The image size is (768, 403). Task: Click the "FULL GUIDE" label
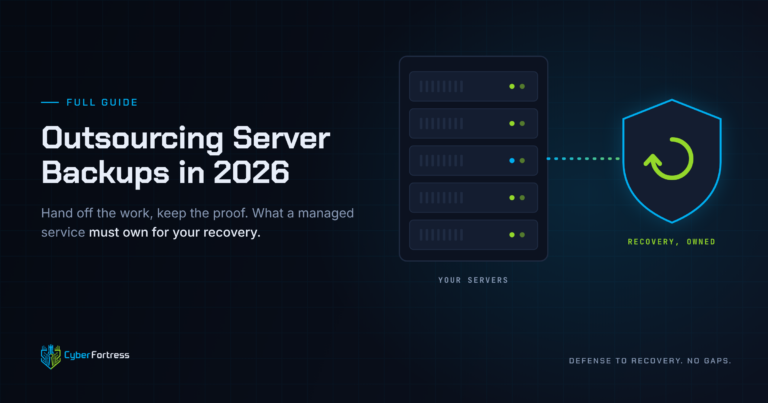tap(102, 102)
